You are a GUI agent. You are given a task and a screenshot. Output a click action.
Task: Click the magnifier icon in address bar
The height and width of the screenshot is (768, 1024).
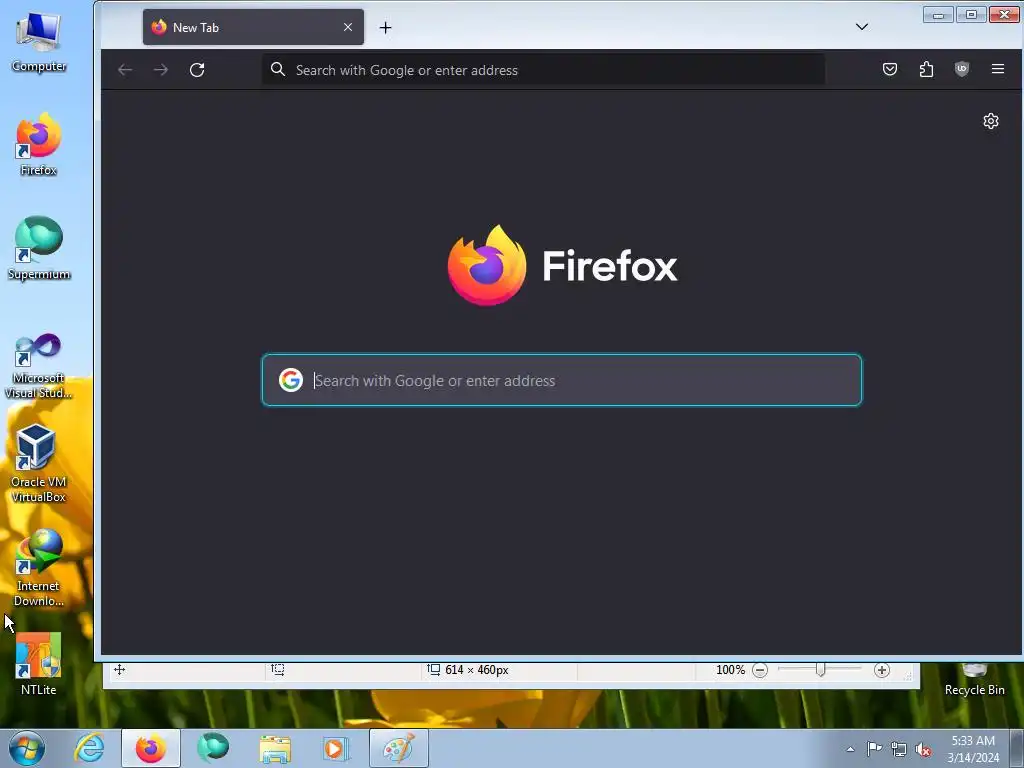278,69
